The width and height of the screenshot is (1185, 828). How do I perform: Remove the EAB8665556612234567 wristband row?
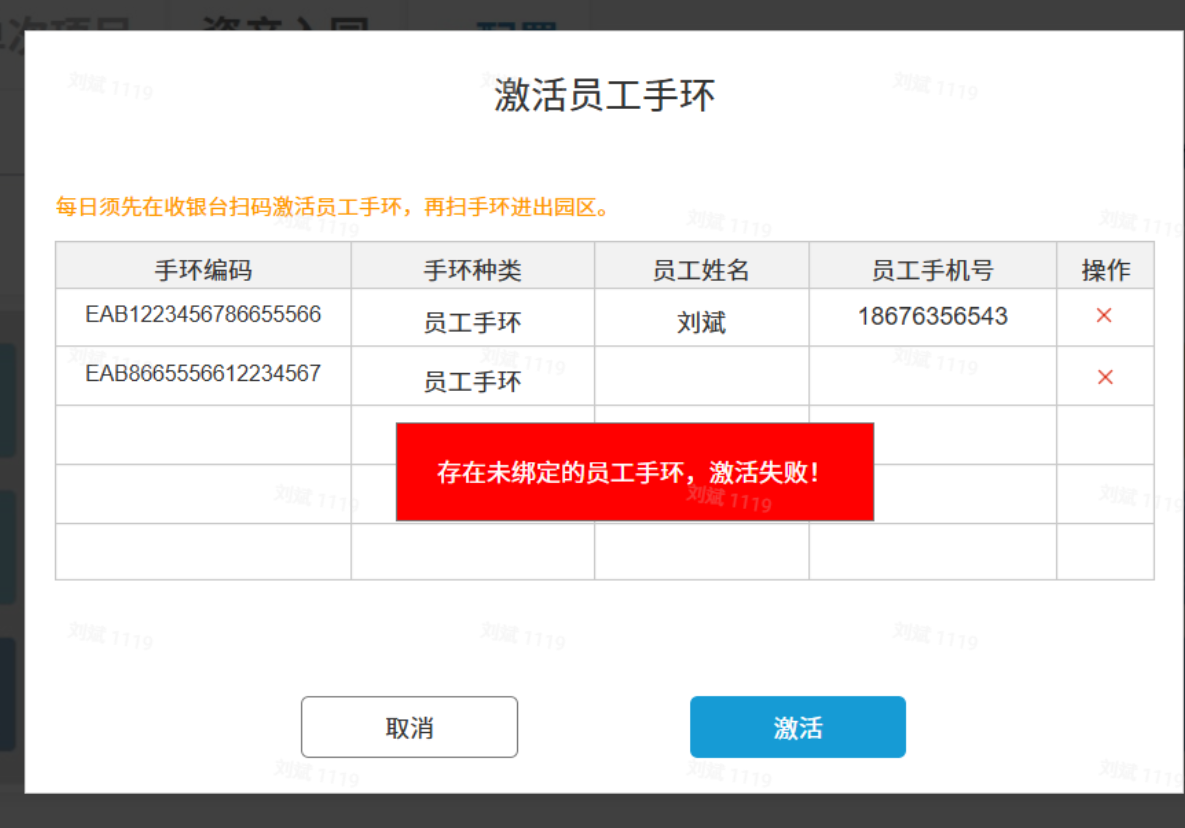(1104, 377)
